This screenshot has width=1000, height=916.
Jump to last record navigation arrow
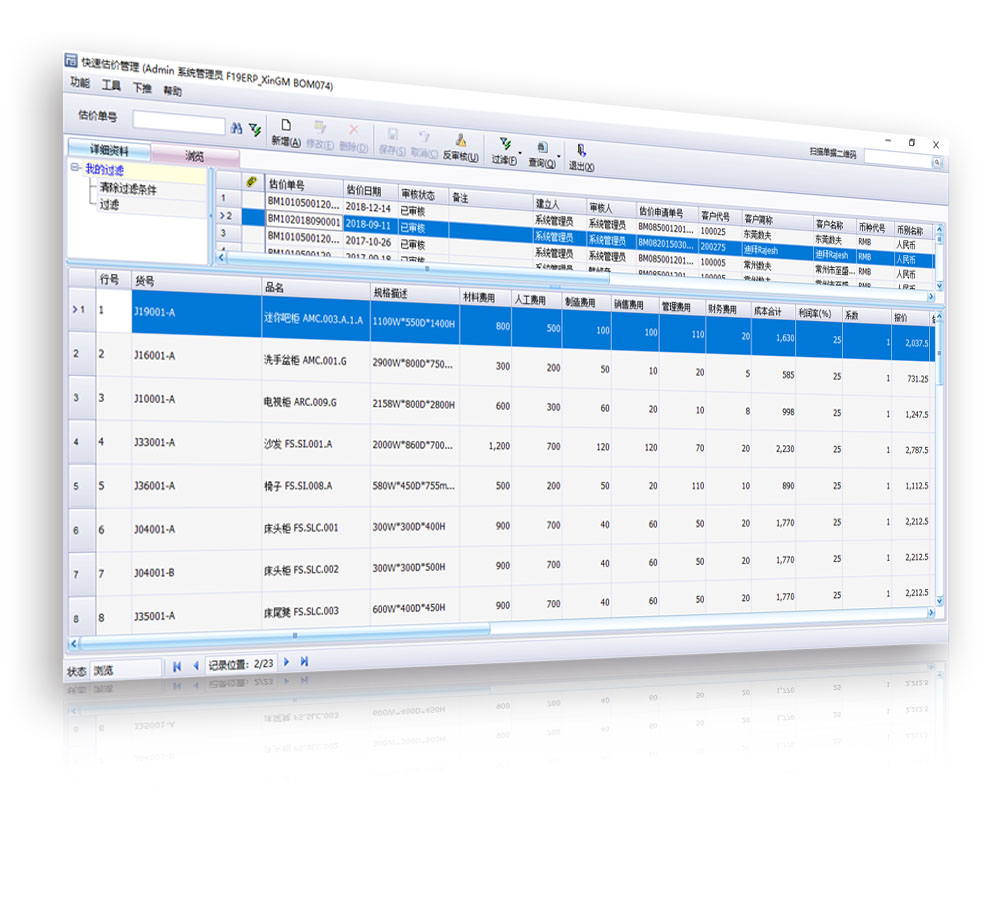pos(304,661)
